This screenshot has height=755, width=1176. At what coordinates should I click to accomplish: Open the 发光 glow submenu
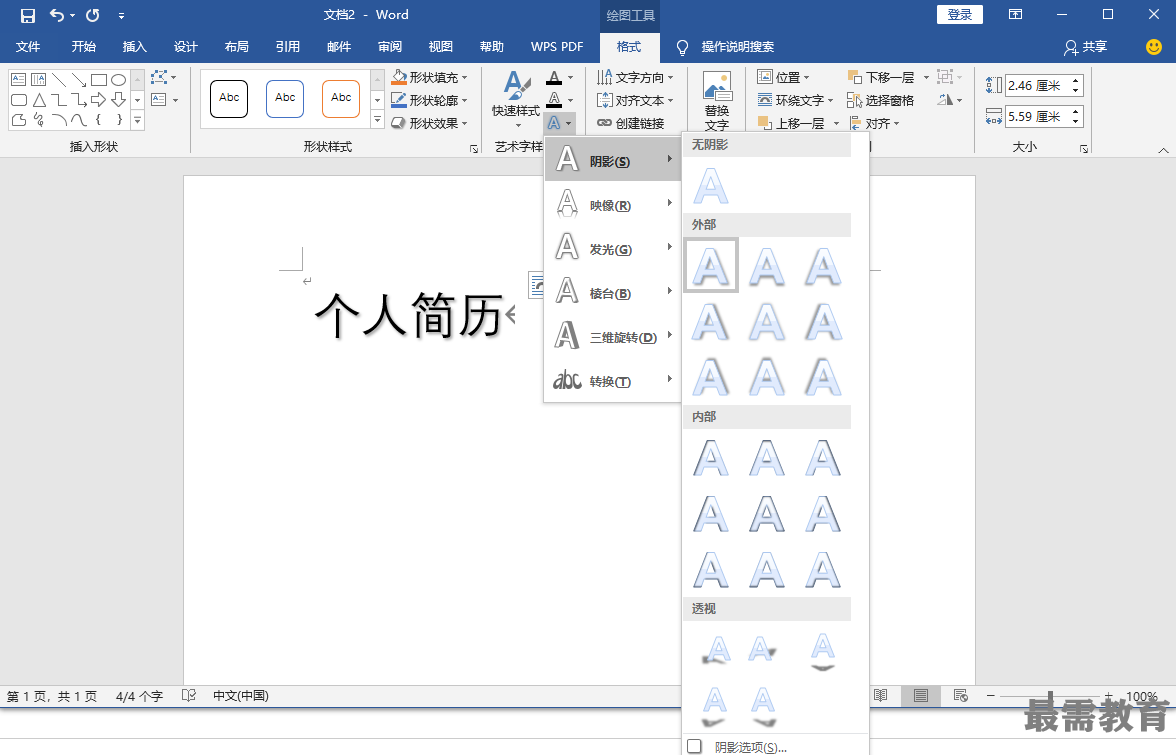coord(613,247)
